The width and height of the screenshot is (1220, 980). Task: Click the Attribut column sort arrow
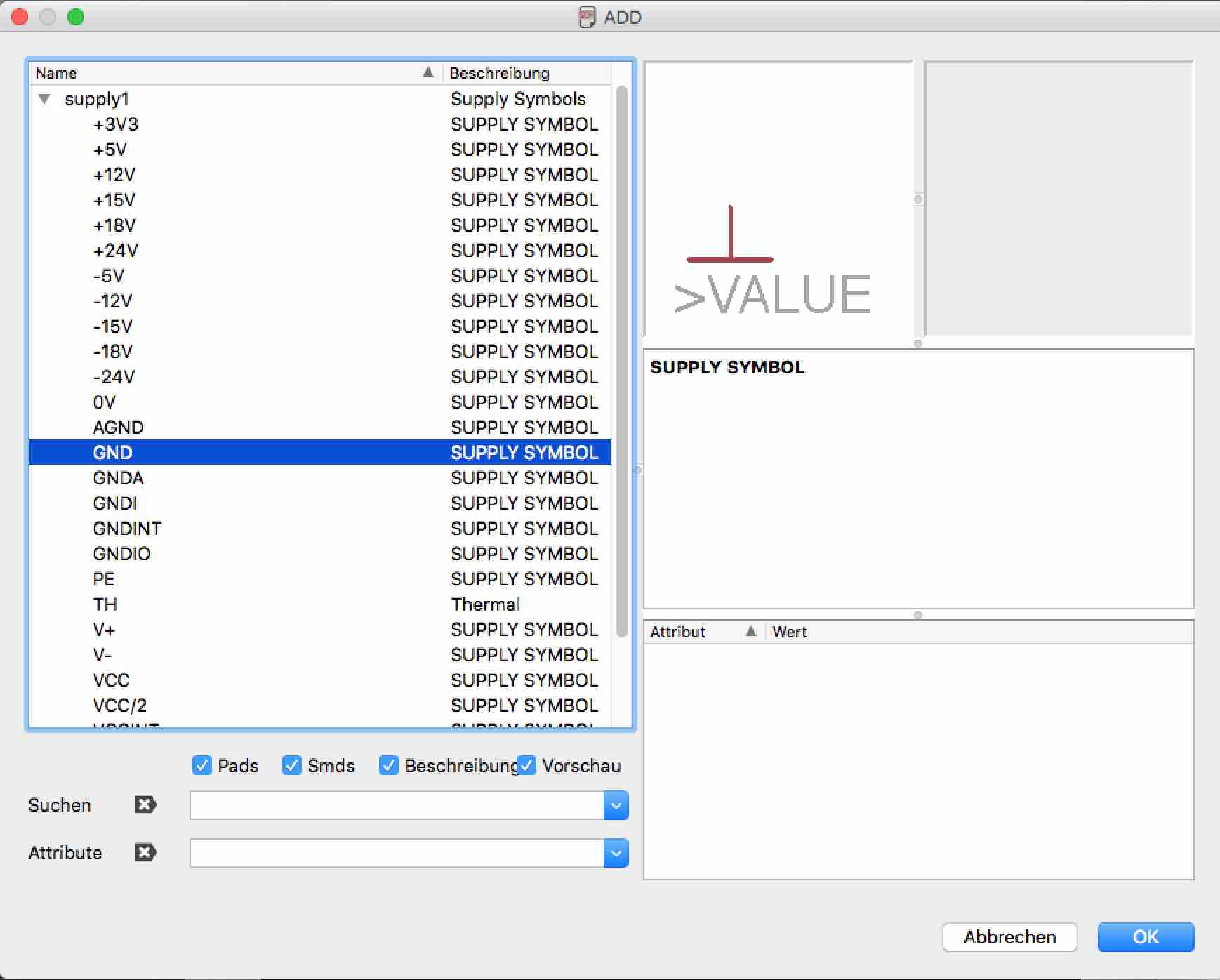click(751, 631)
